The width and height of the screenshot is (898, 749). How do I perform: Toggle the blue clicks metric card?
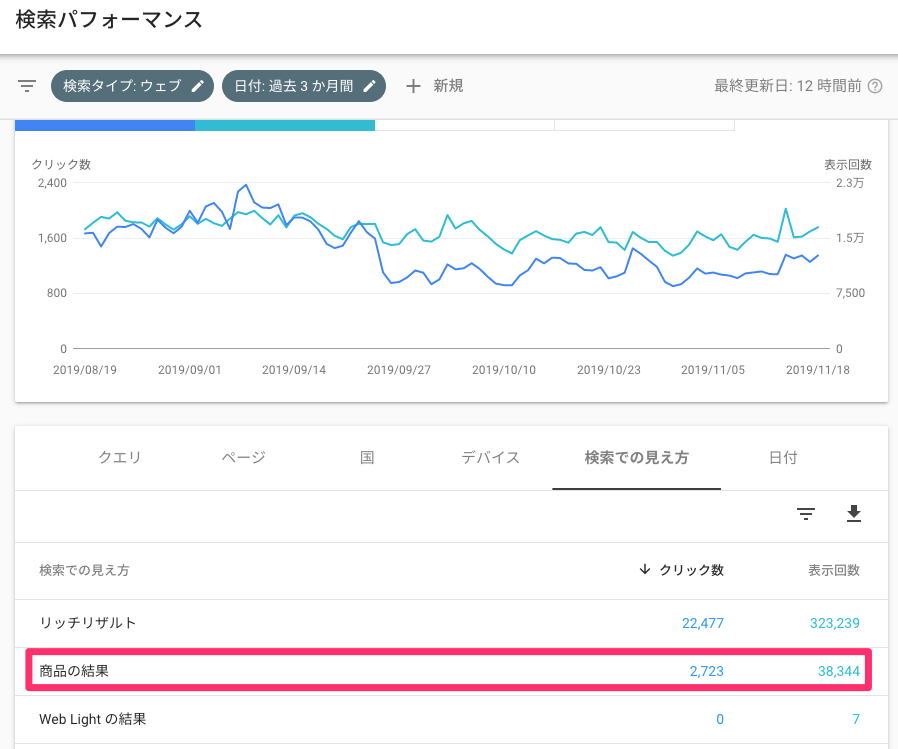(105, 125)
